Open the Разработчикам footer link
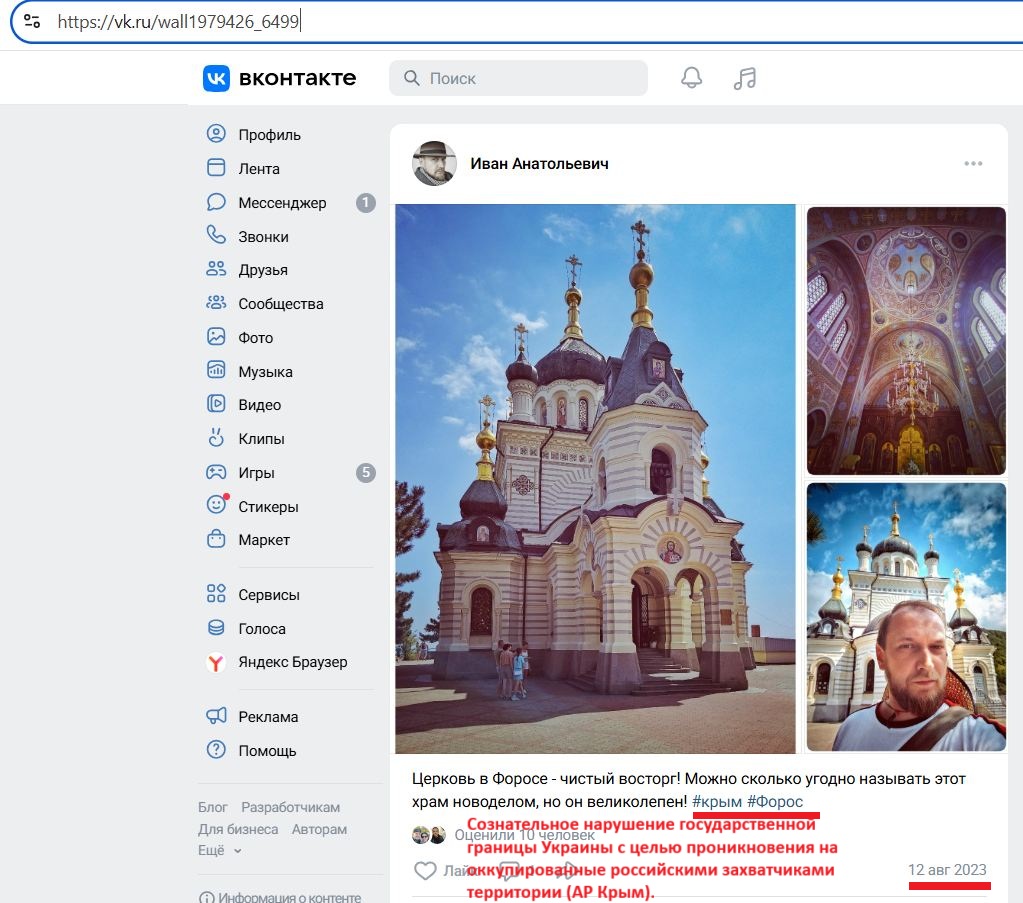This screenshot has width=1023, height=903. click(290, 807)
